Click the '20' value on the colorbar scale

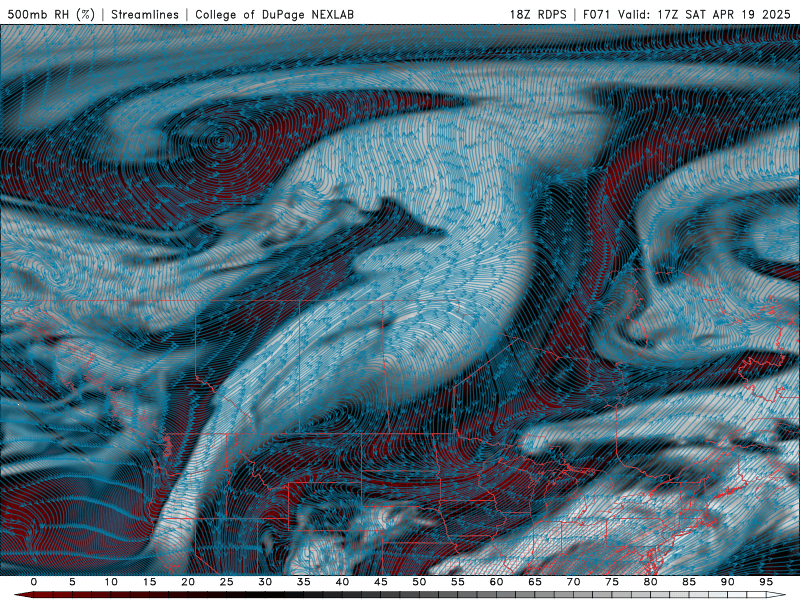point(188,582)
